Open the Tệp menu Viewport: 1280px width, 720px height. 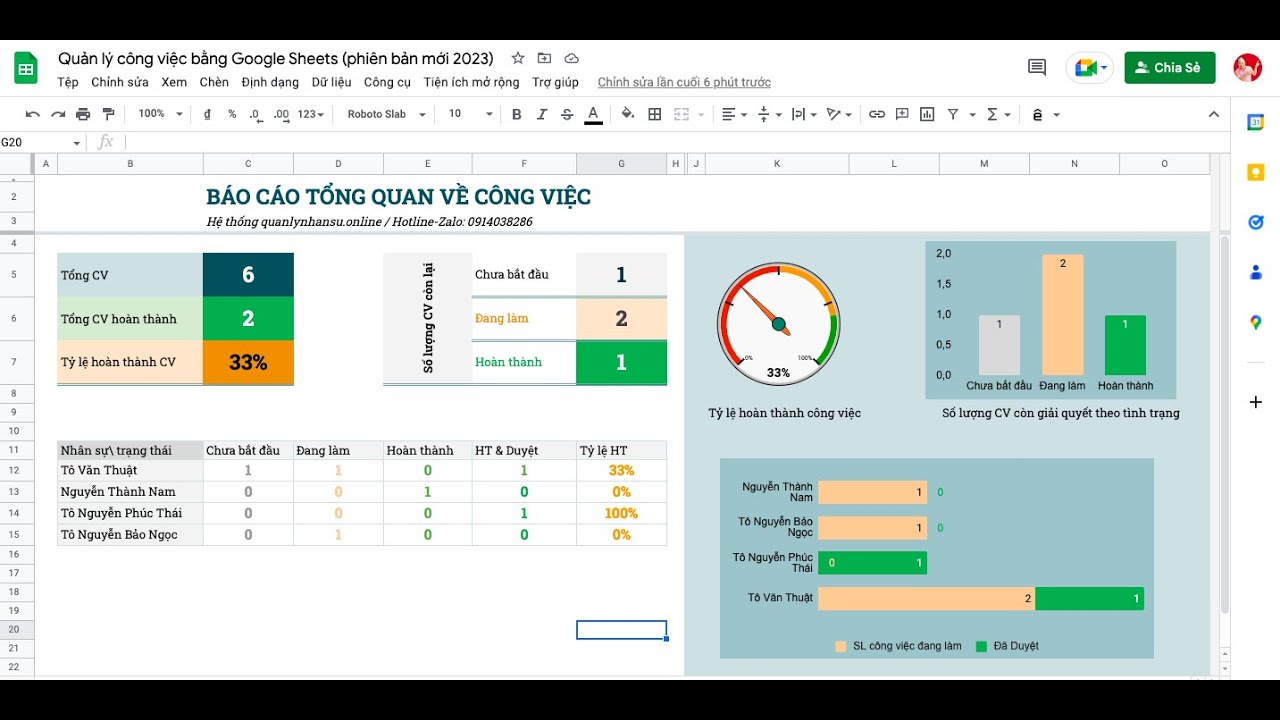click(68, 82)
